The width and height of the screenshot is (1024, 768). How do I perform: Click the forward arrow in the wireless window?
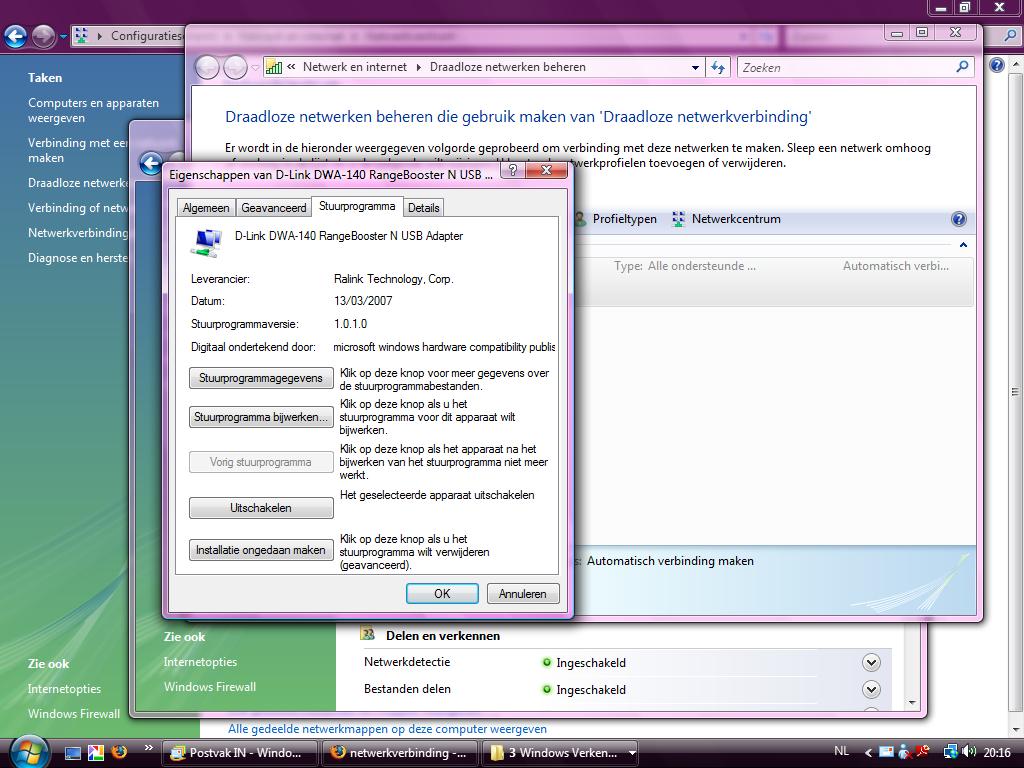pyautogui.click(x=235, y=67)
